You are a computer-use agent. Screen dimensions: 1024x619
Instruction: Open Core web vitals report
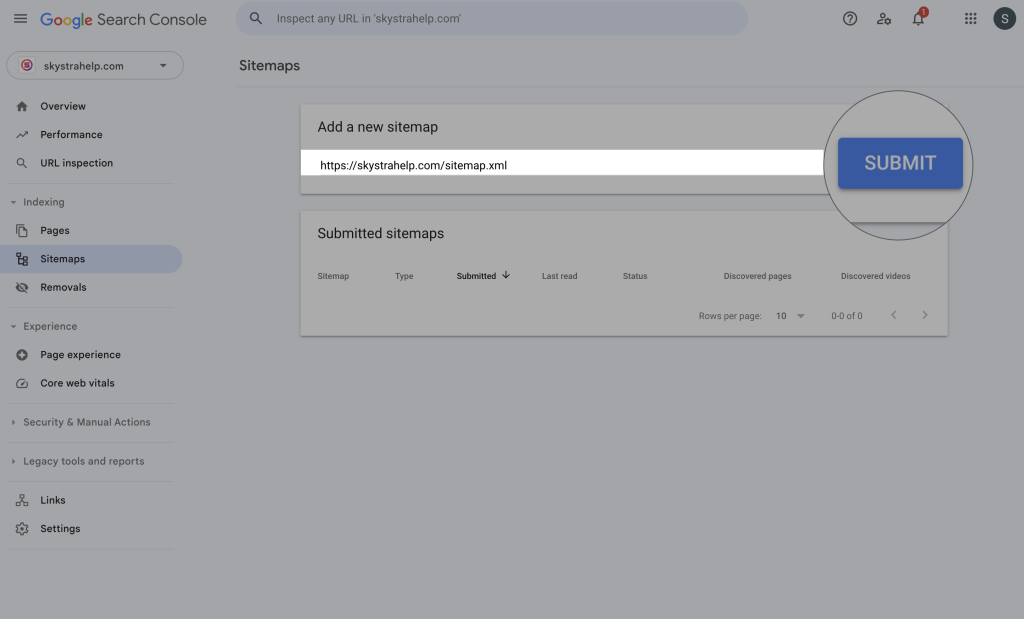click(77, 383)
